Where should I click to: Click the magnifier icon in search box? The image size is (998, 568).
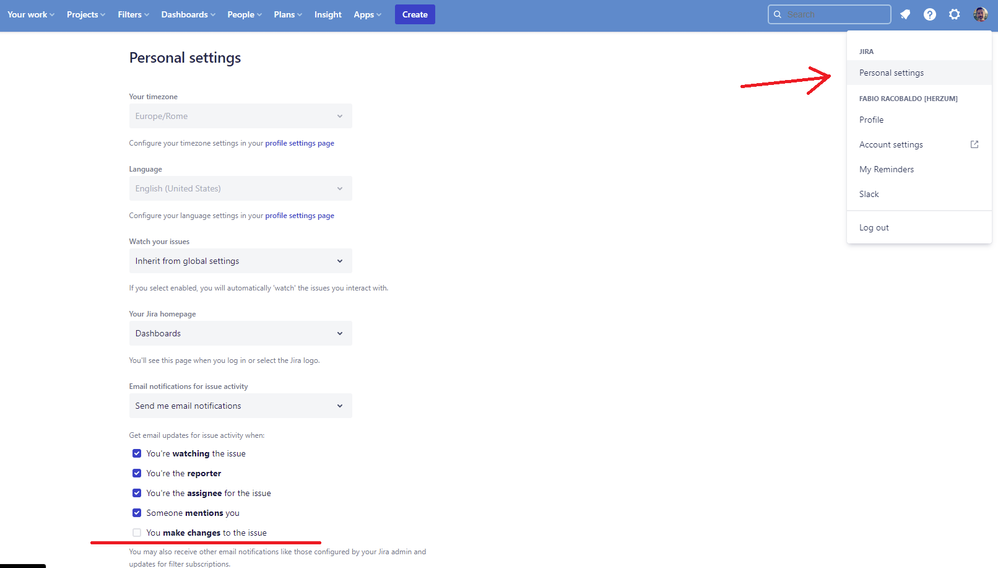coord(777,14)
